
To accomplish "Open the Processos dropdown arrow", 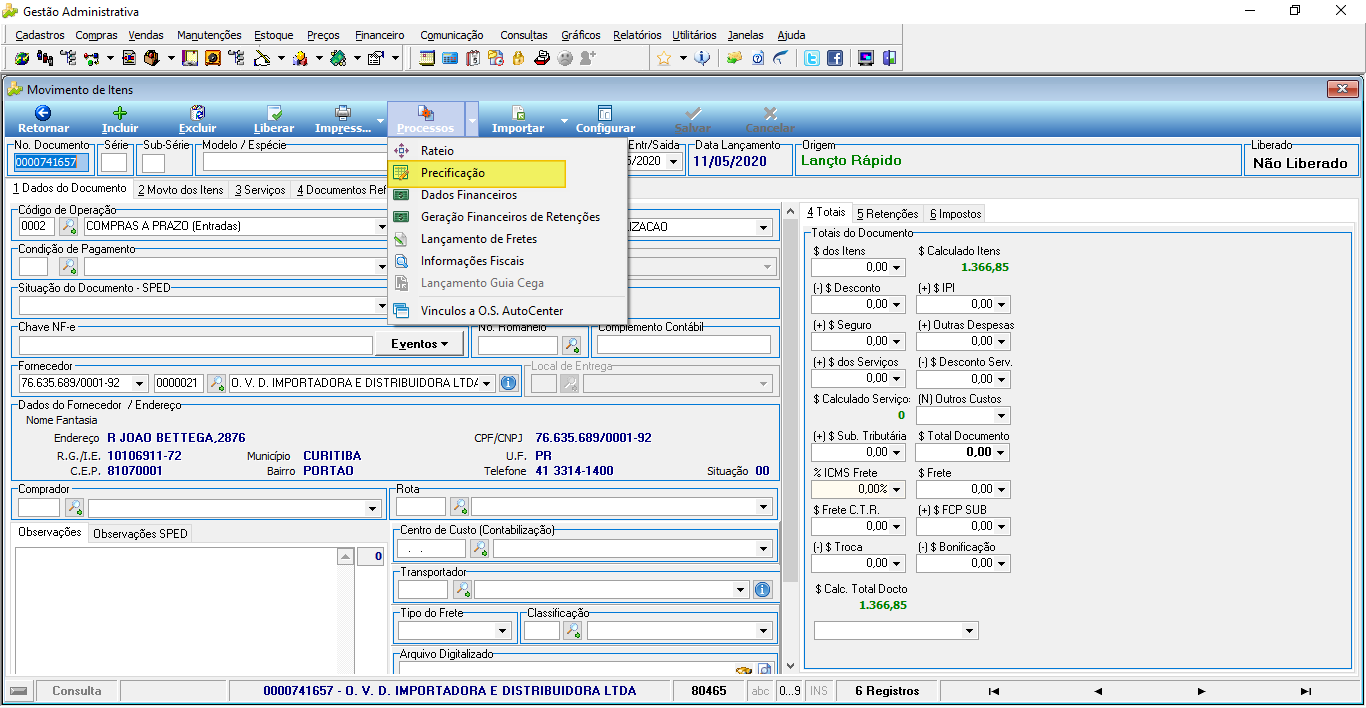I will tap(472, 118).
